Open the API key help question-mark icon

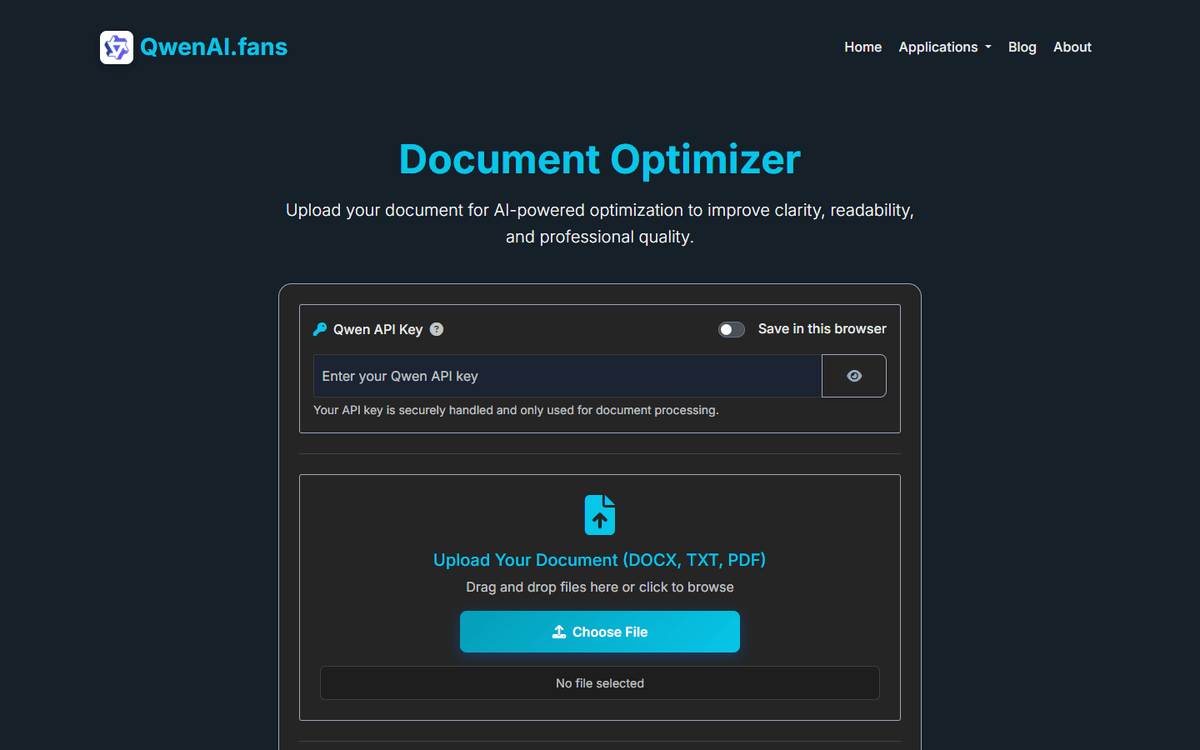pyautogui.click(x=437, y=329)
